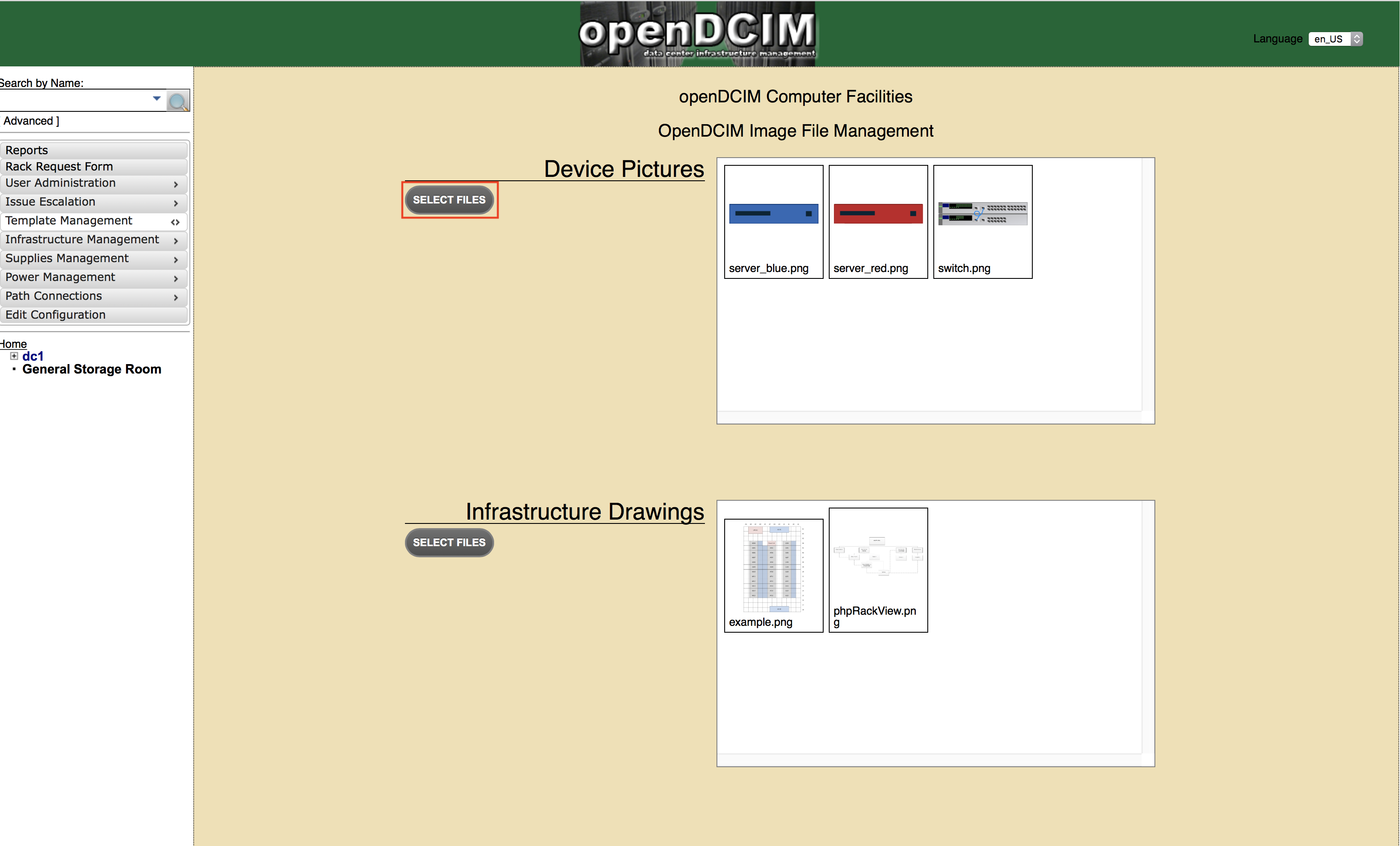
Task: Click Select Files under Infrastructure Drawings
Action: point(449,542)
